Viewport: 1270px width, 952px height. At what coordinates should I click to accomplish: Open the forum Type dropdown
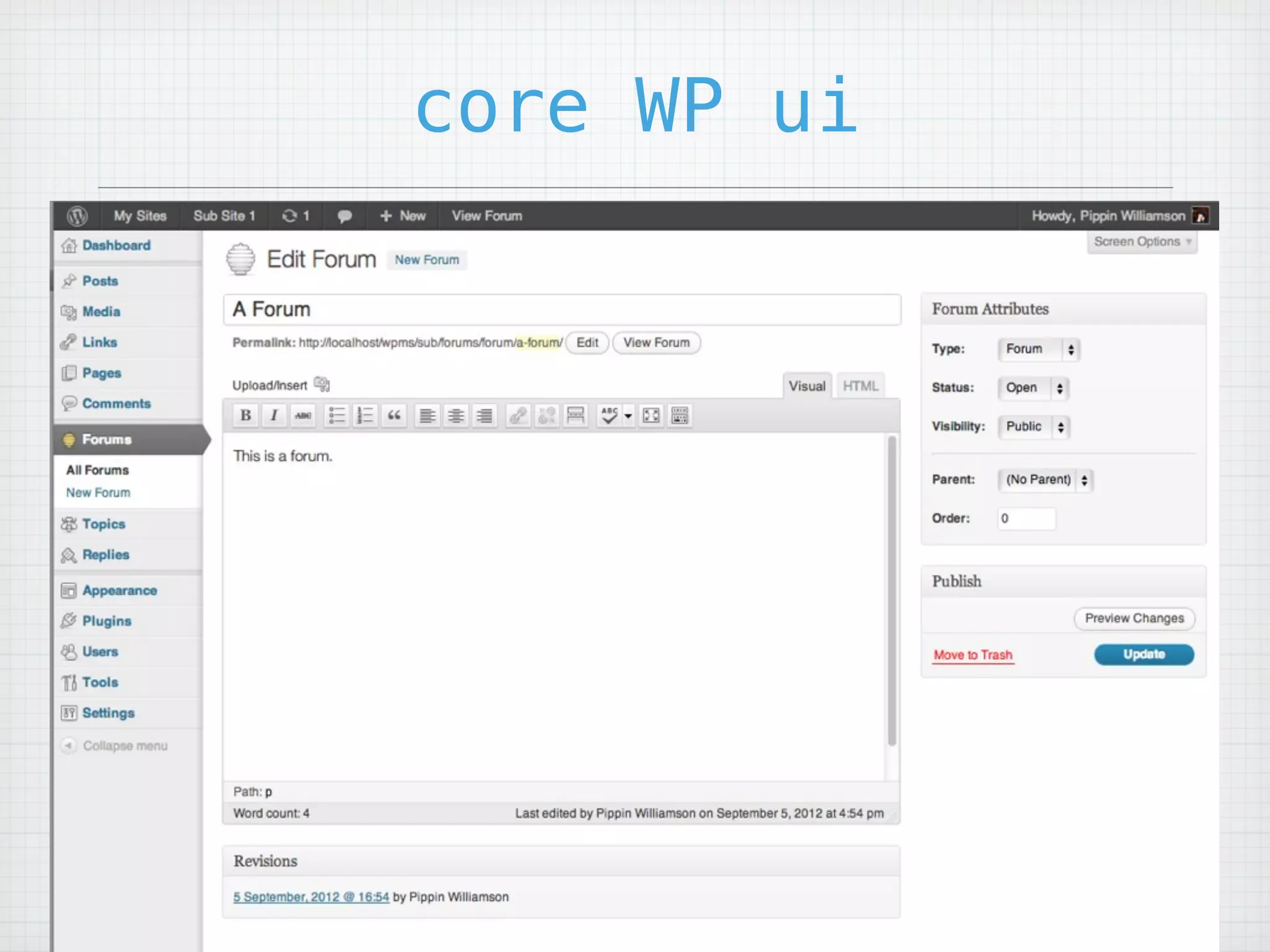[x=1039, y=350]
